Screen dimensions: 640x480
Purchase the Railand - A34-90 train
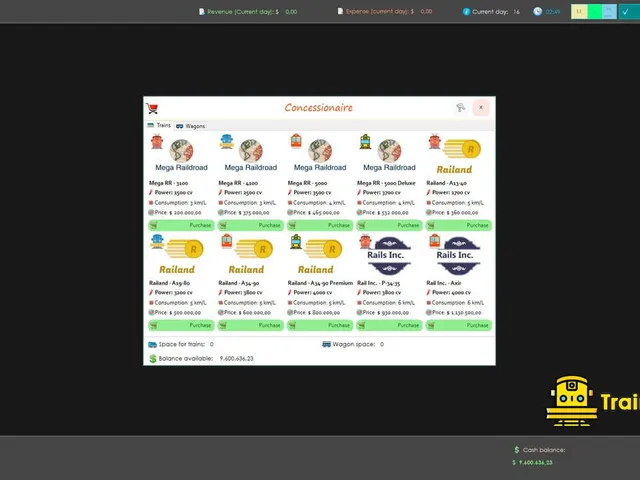pos(250,325)
